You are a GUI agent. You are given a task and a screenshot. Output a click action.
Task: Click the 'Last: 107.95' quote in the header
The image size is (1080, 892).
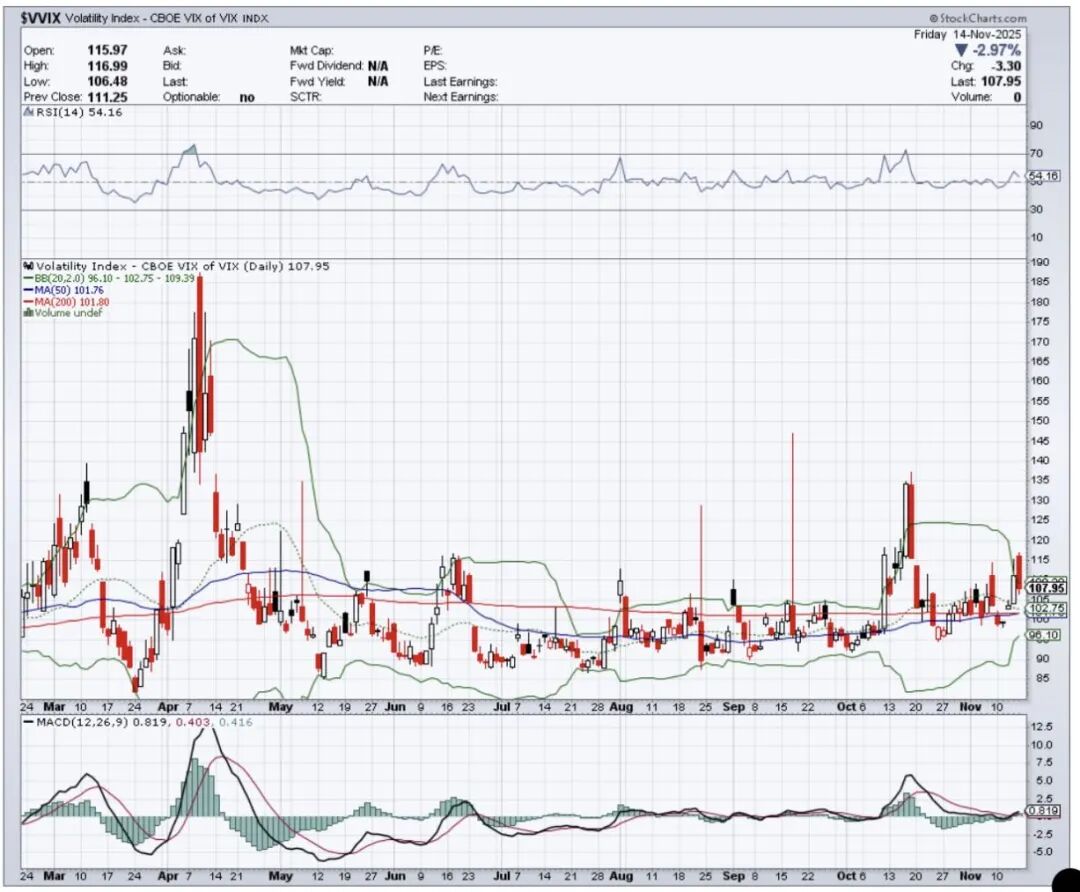(x=986, y=81)
